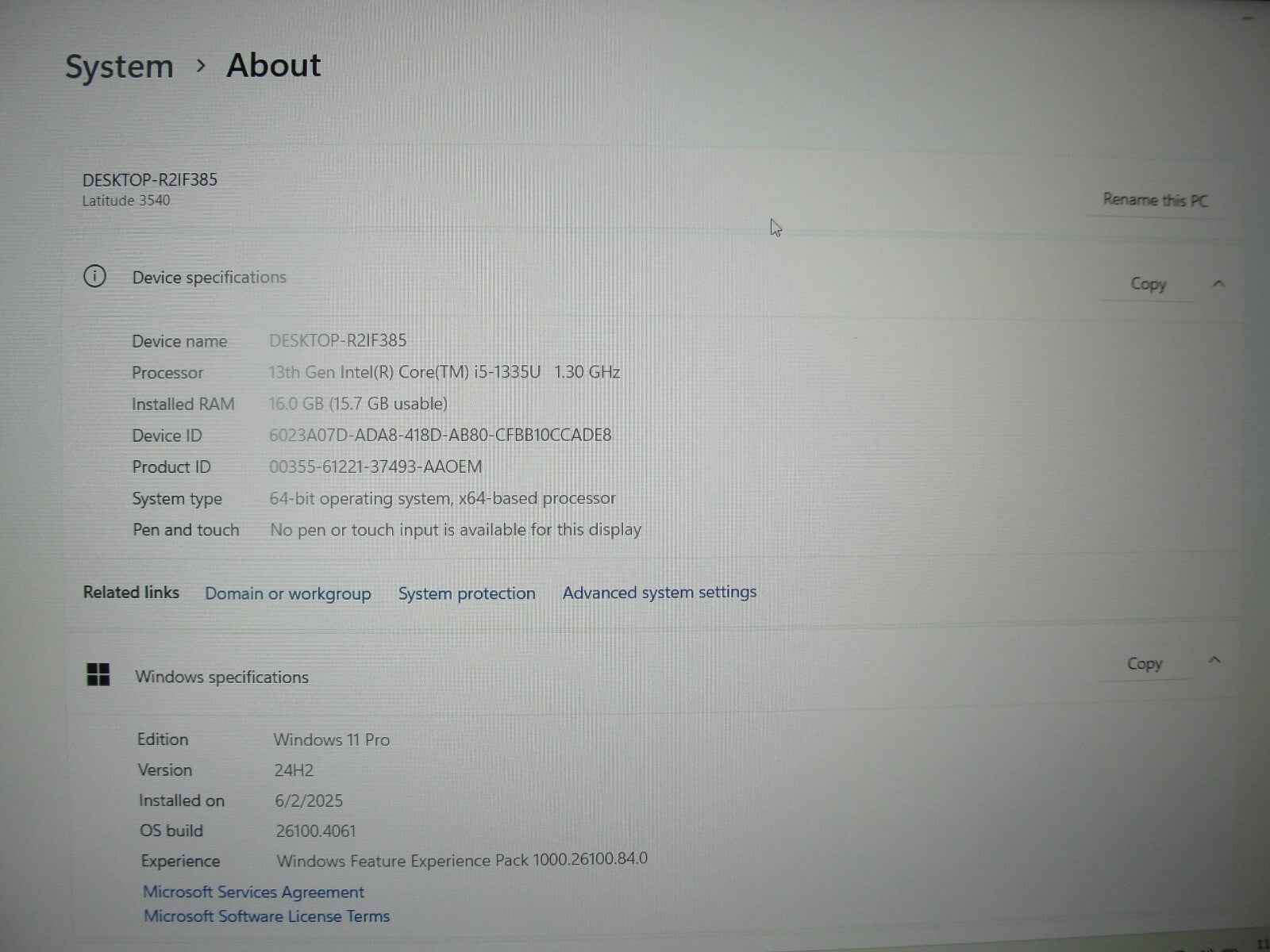Open System protection
The width and height of the screenshot is (1270, 952).
tap(467, 593)
